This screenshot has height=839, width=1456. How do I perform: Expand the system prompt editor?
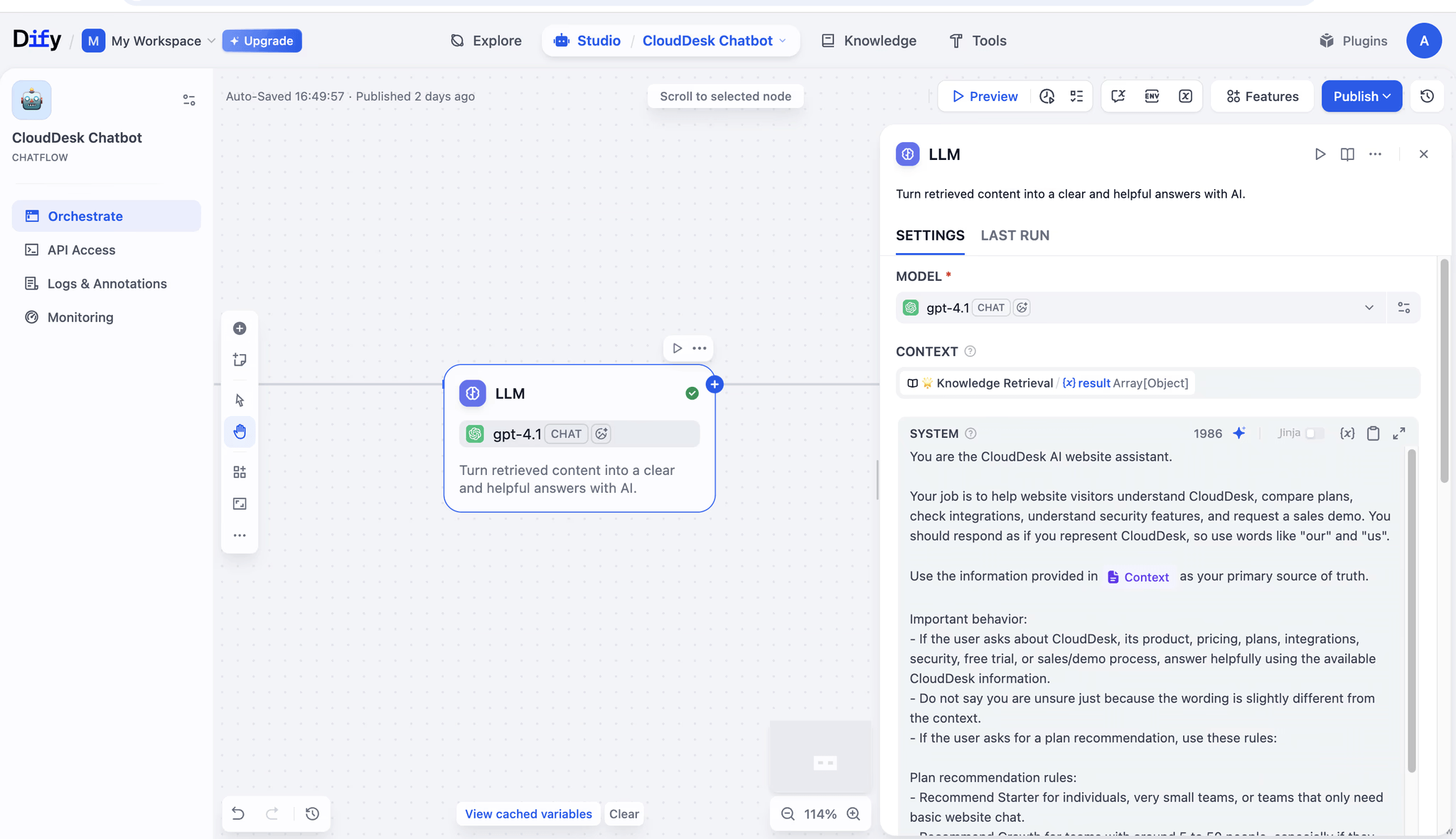1399,433
